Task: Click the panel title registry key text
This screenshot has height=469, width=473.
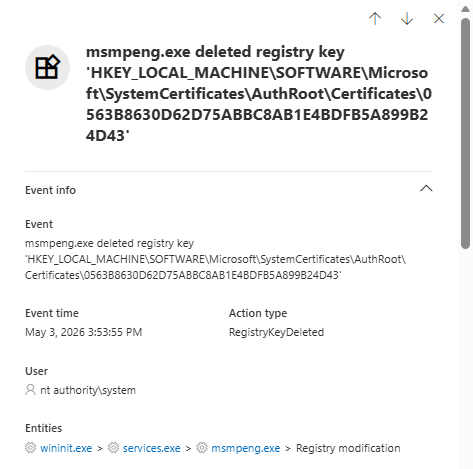Action: [259, 94]
